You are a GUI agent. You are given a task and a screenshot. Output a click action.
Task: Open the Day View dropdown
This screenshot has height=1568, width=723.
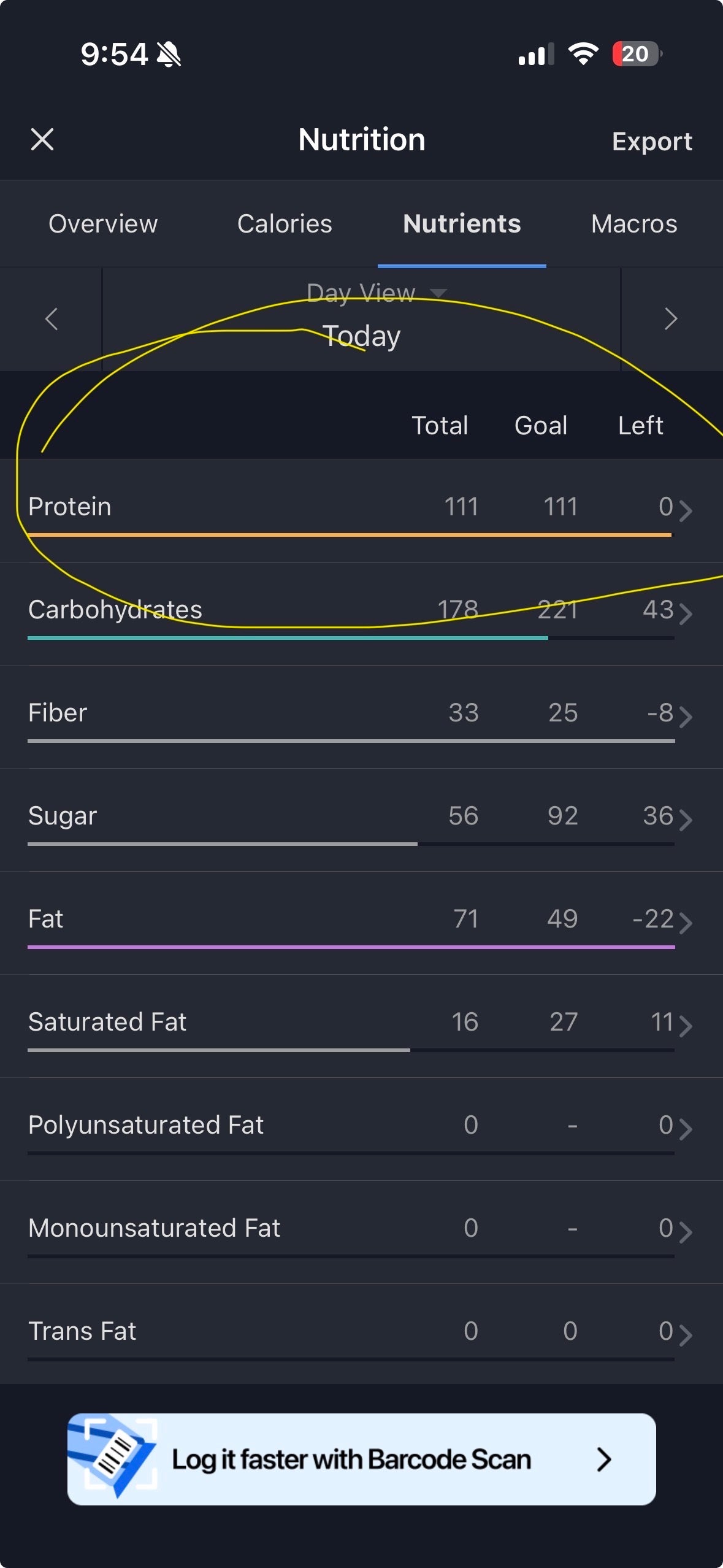click(375, 293)
